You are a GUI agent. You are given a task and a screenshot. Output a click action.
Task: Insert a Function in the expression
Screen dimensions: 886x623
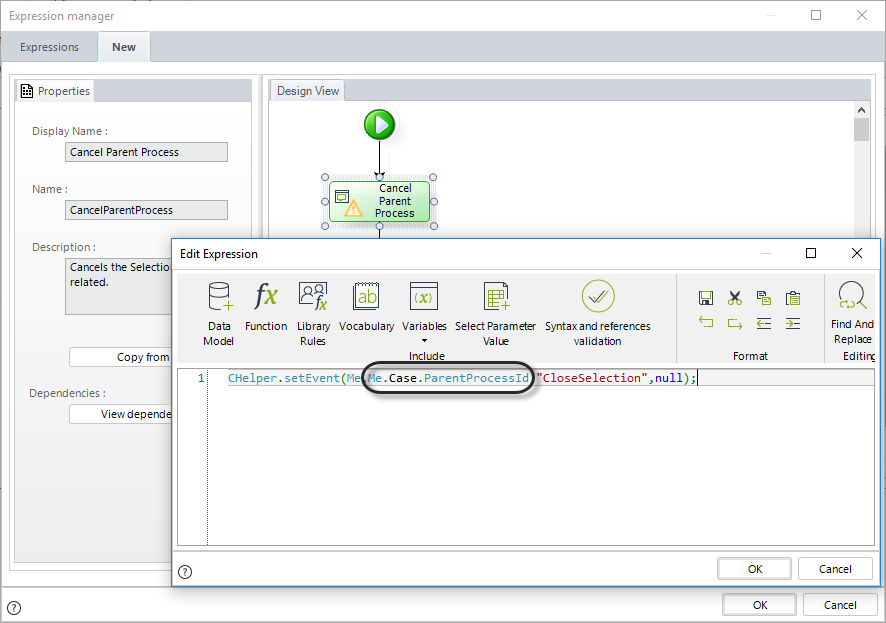click(x=266, y=307)
